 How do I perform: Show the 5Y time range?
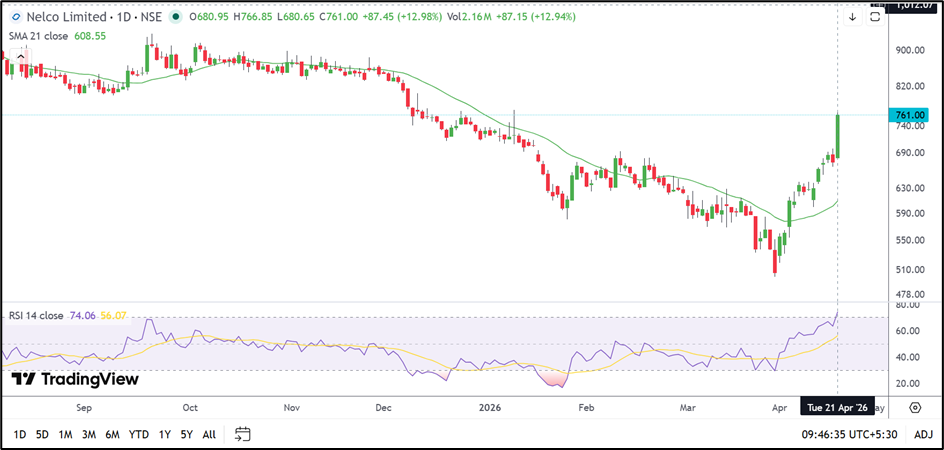(186, 434)
